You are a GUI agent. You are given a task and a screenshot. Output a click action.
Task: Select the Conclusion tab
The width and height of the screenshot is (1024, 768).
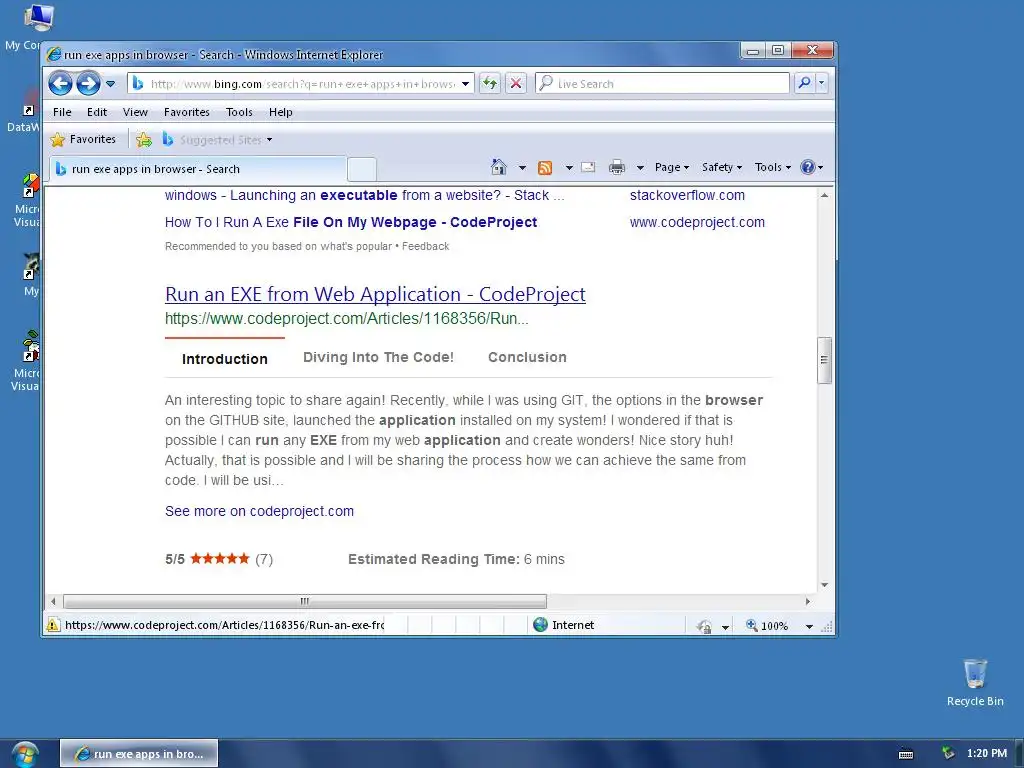point(527,357)
